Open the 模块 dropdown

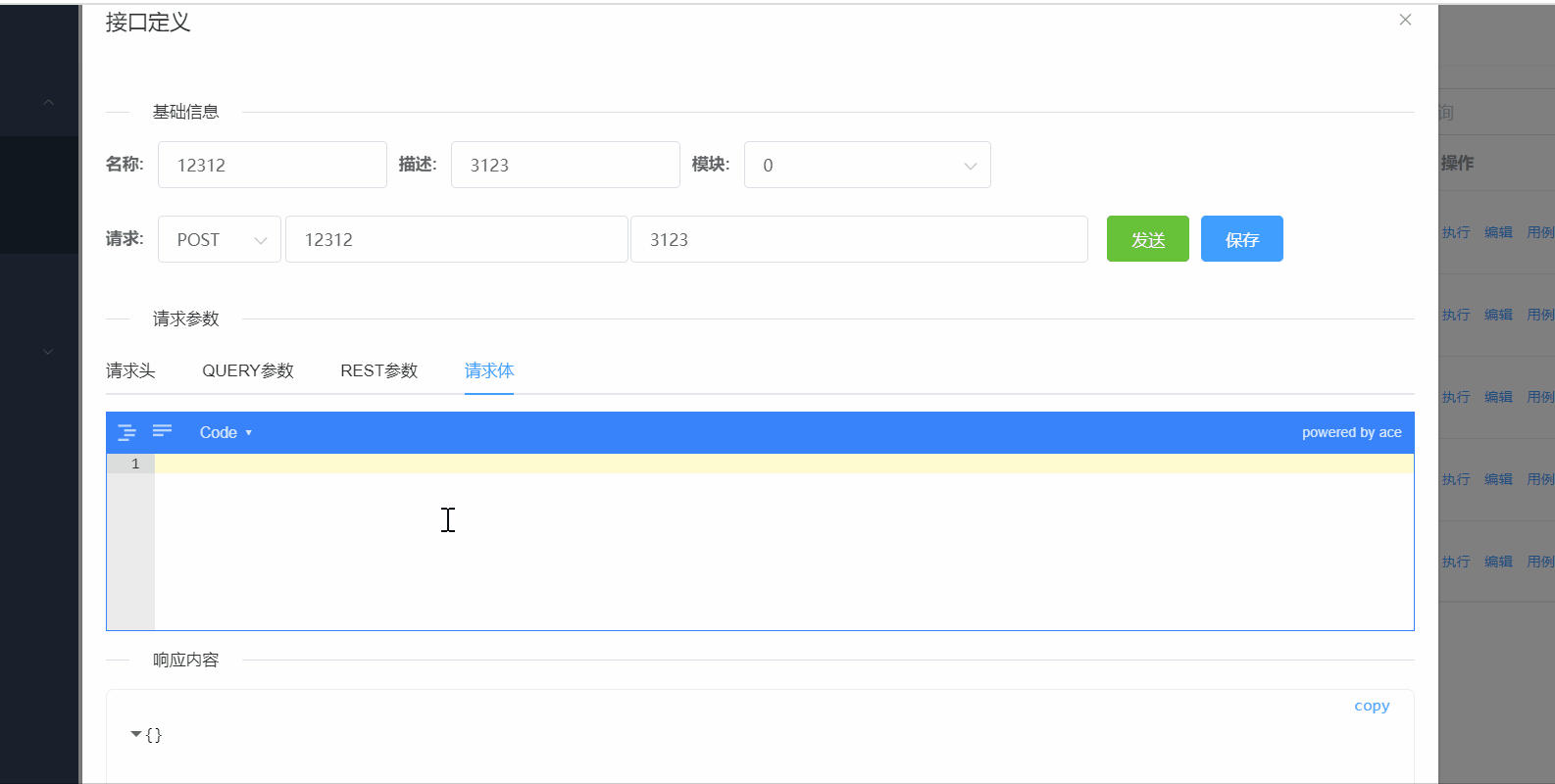click(868, 165)
